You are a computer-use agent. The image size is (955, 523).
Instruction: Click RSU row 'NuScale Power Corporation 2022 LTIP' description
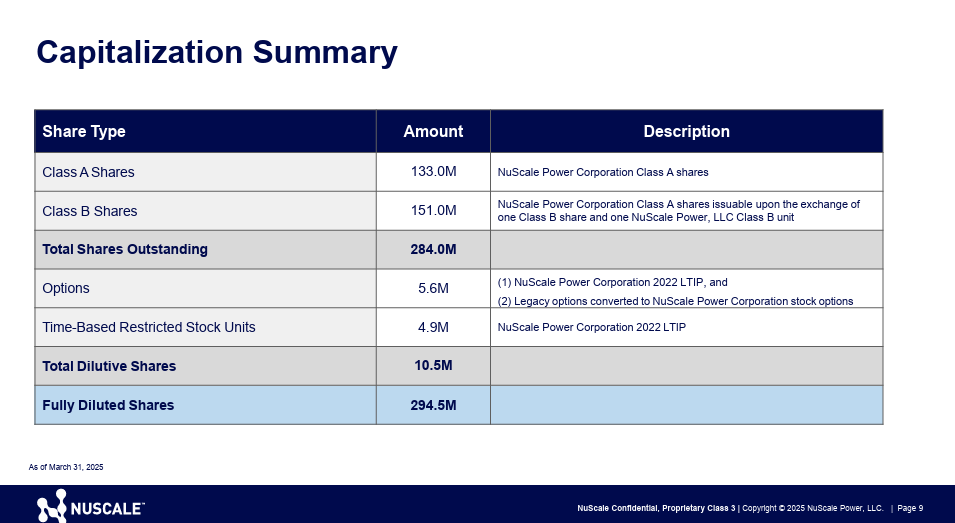coord(591,328)
